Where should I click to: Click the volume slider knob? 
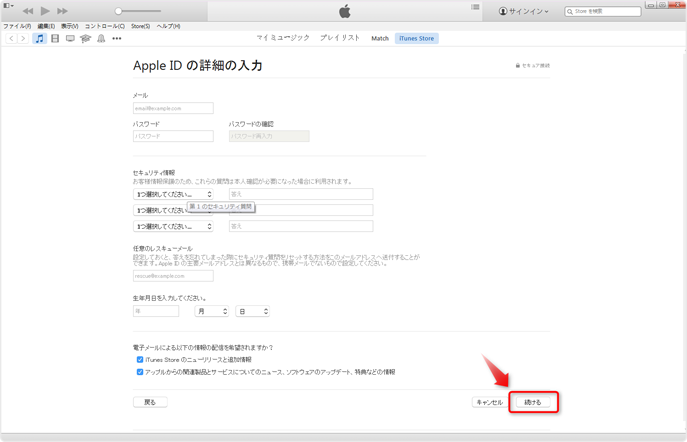tap(118, 11)
